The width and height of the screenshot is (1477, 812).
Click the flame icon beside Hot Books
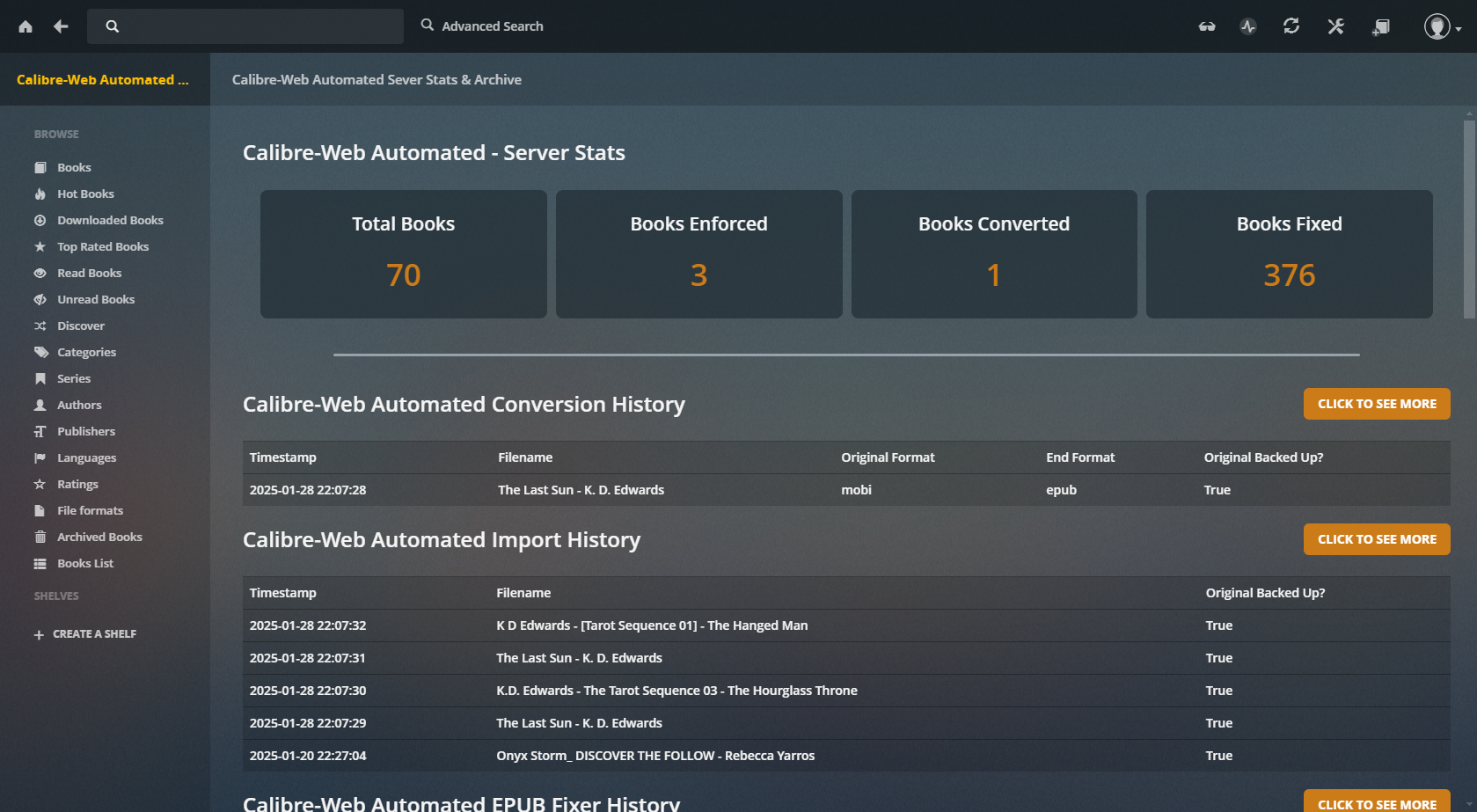coord(40,194)
